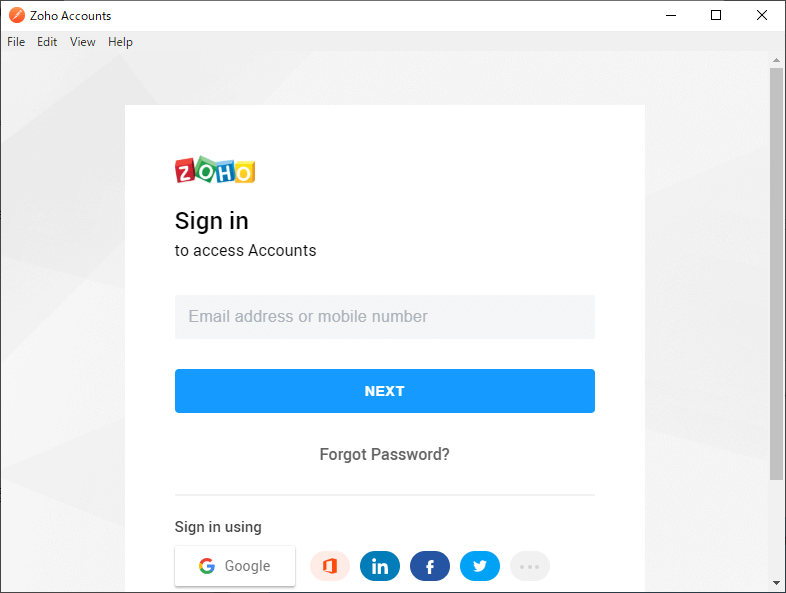The width and height of the screenshot is (786, 593).
Task: Sign in using Twitter icon
Action: [480, 566]
